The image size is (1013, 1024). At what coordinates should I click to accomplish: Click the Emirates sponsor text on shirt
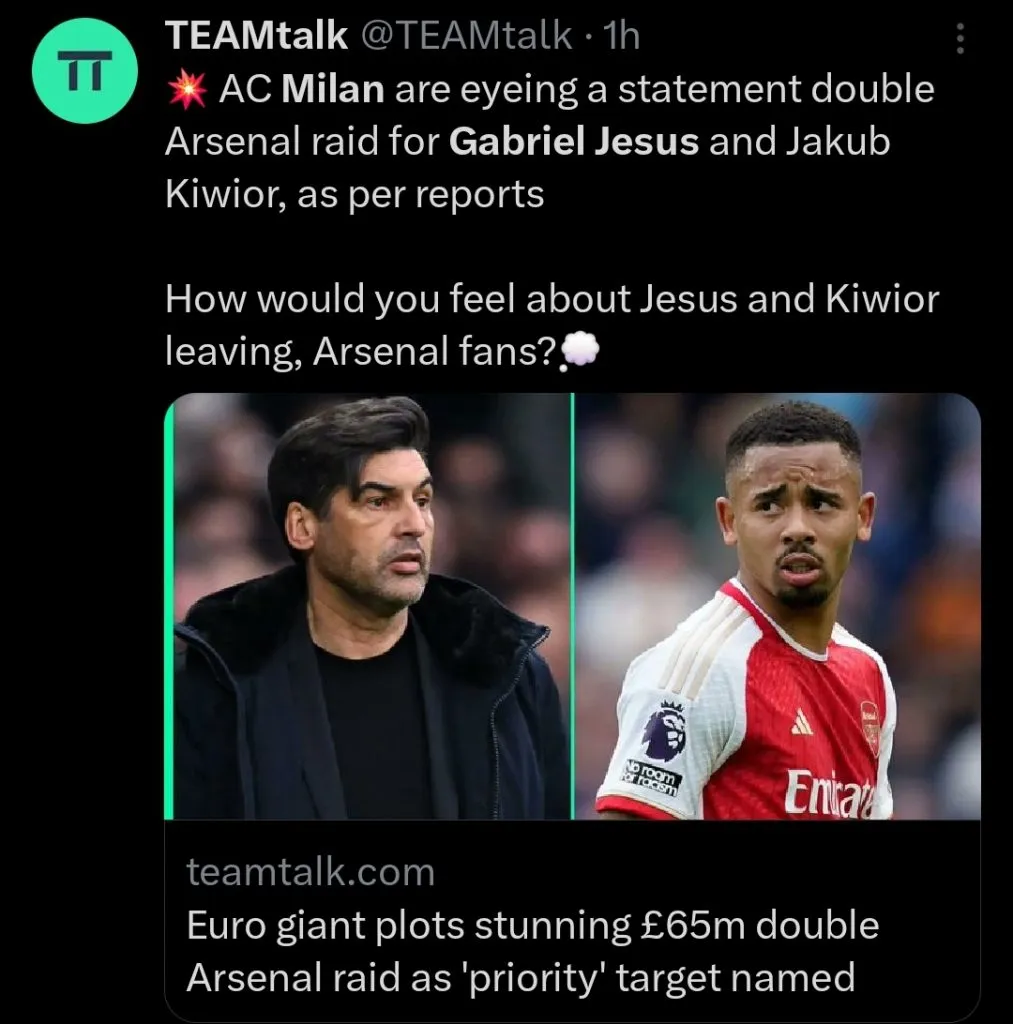tap(828, 795)
